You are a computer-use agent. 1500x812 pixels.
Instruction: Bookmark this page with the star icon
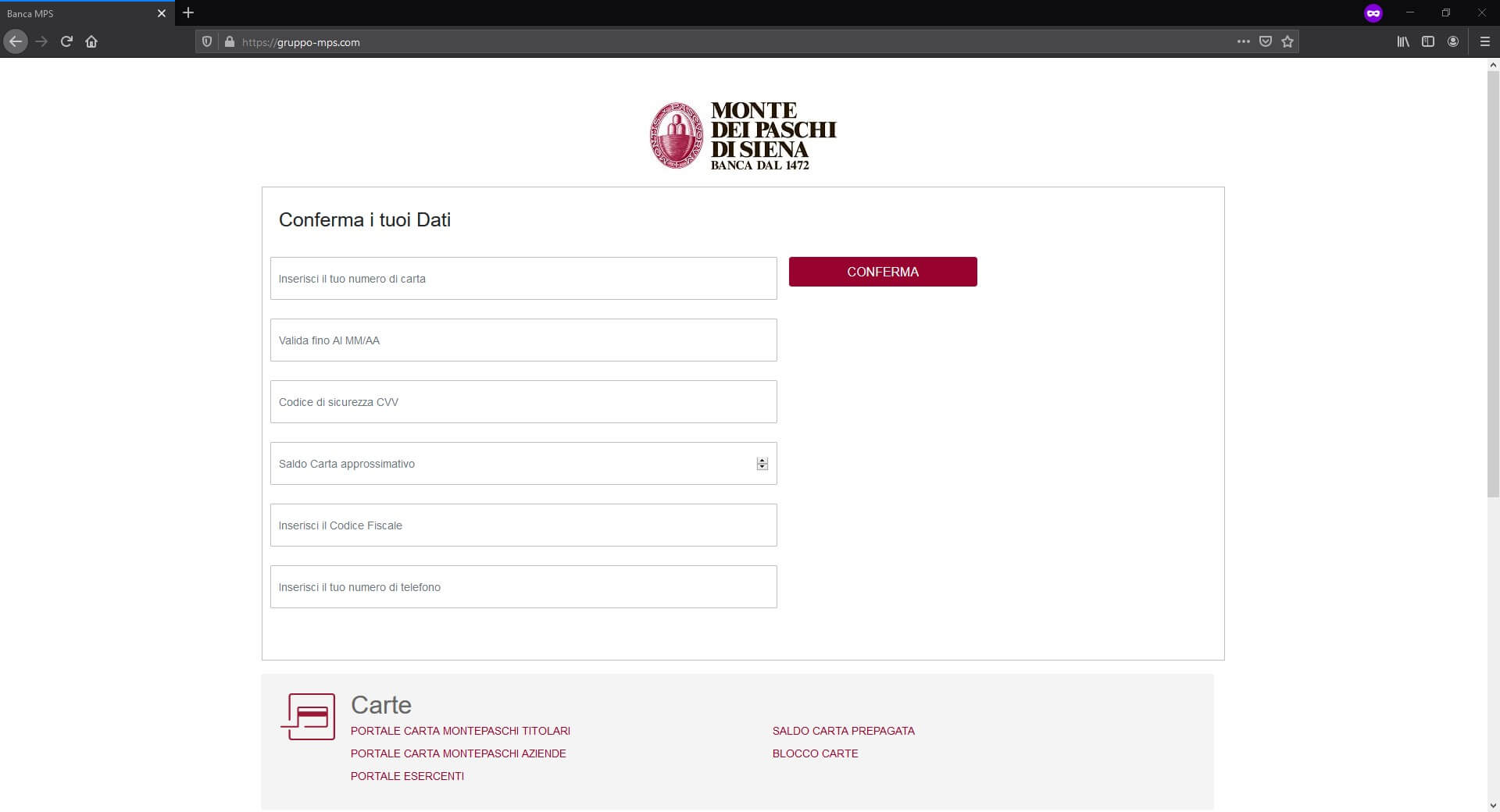[x=1287, y=42]
